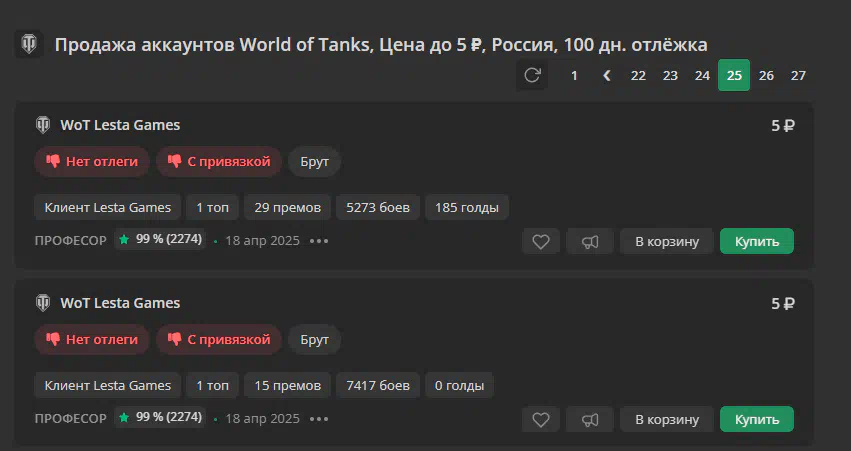Image resolution: width=851 pixels, height=451 pixels.
Task: Click Купить on the first listing
Action: pyautogui.click(x=757, y=242)
